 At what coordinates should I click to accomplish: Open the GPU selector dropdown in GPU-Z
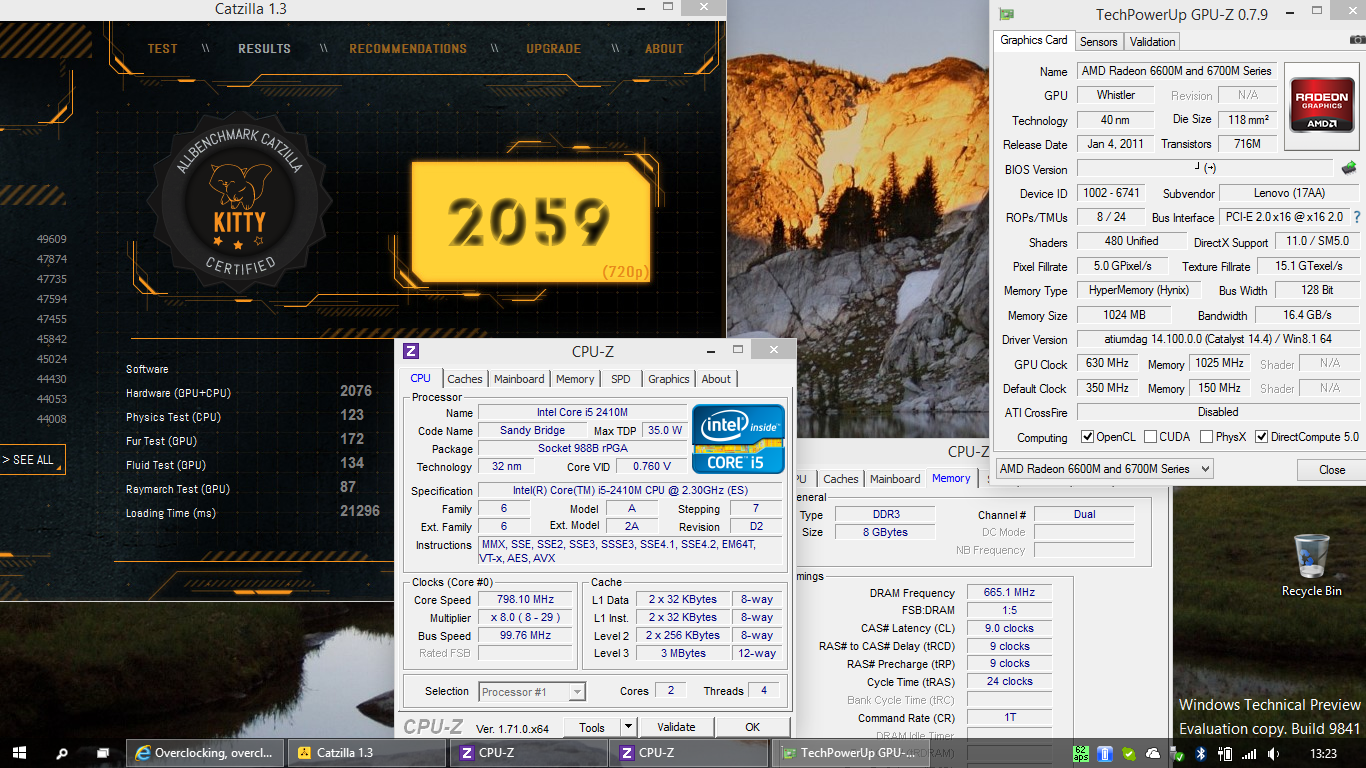pyautogui.click(x=1104, y=469)
